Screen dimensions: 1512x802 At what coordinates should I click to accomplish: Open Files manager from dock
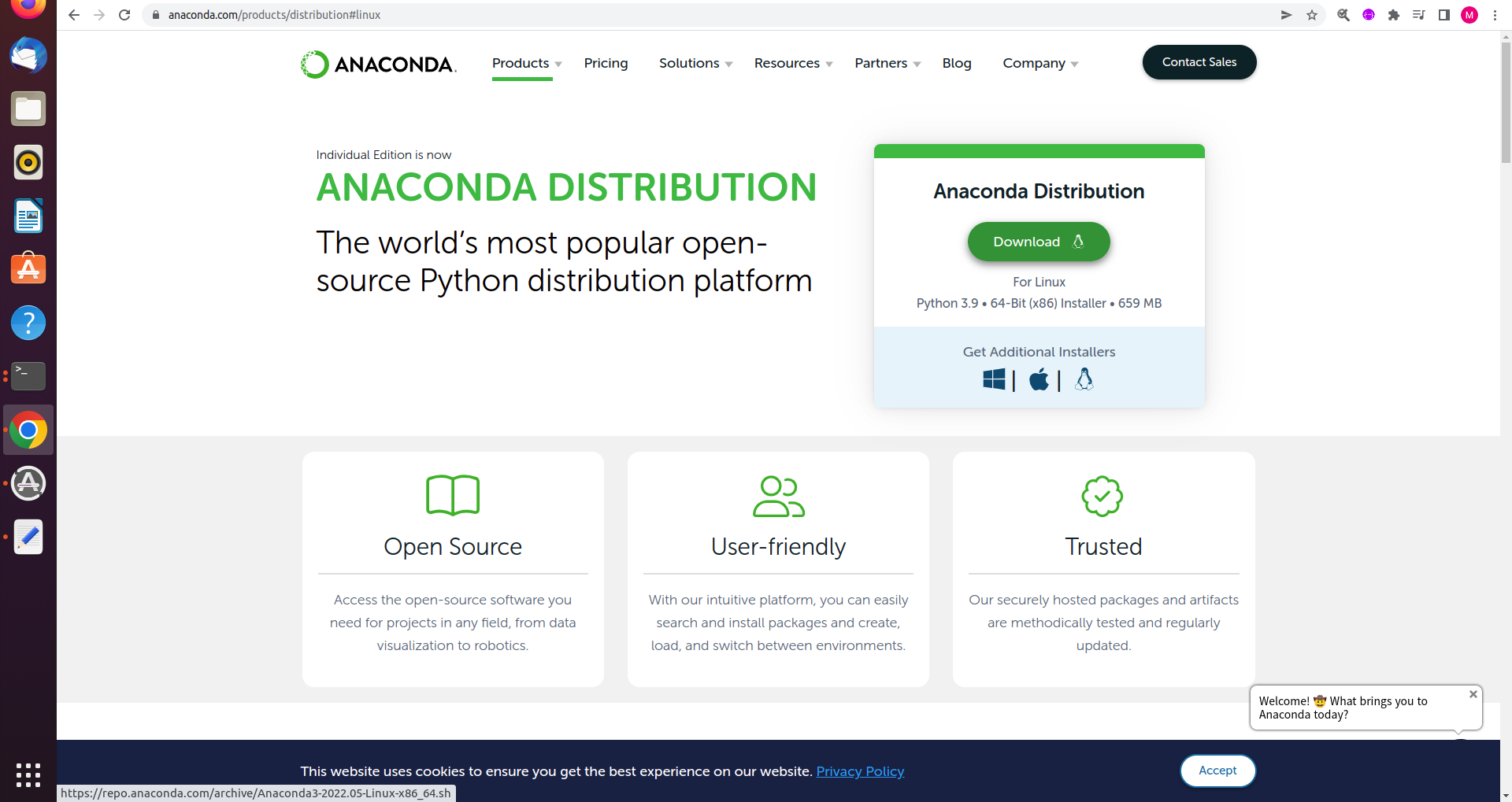point(28,109)
